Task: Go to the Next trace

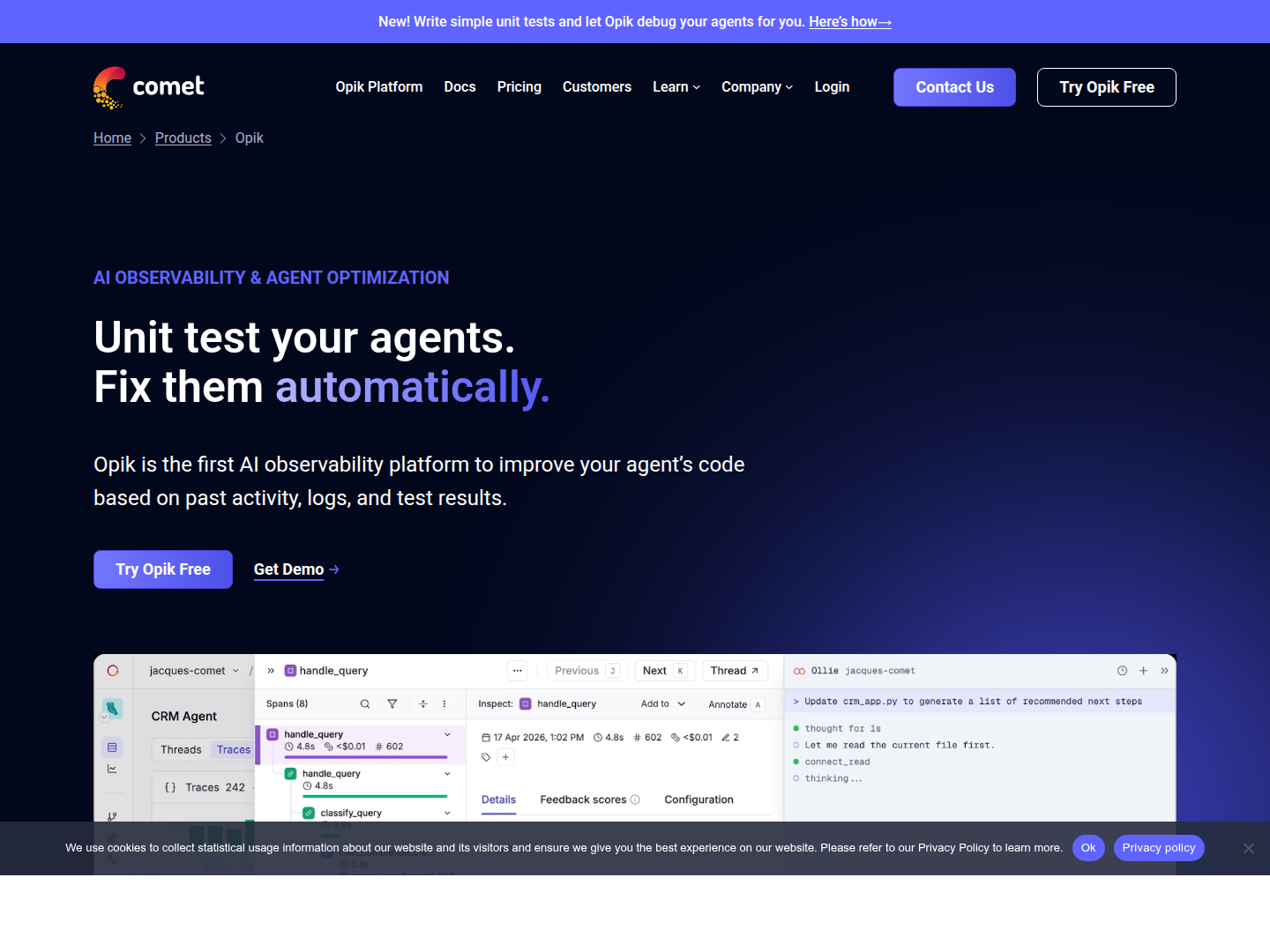Action: [665, 671]
